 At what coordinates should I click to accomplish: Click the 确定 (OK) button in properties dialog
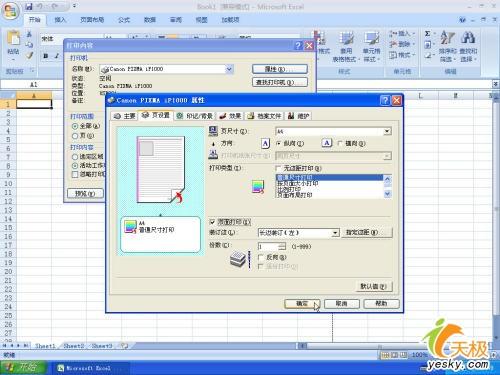[302, 304]
